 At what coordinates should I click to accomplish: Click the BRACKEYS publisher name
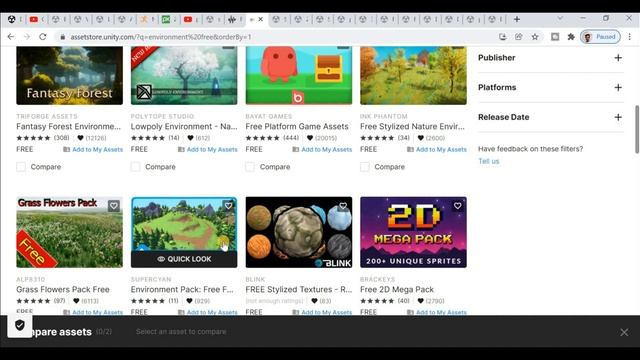(x=378, y=279)
